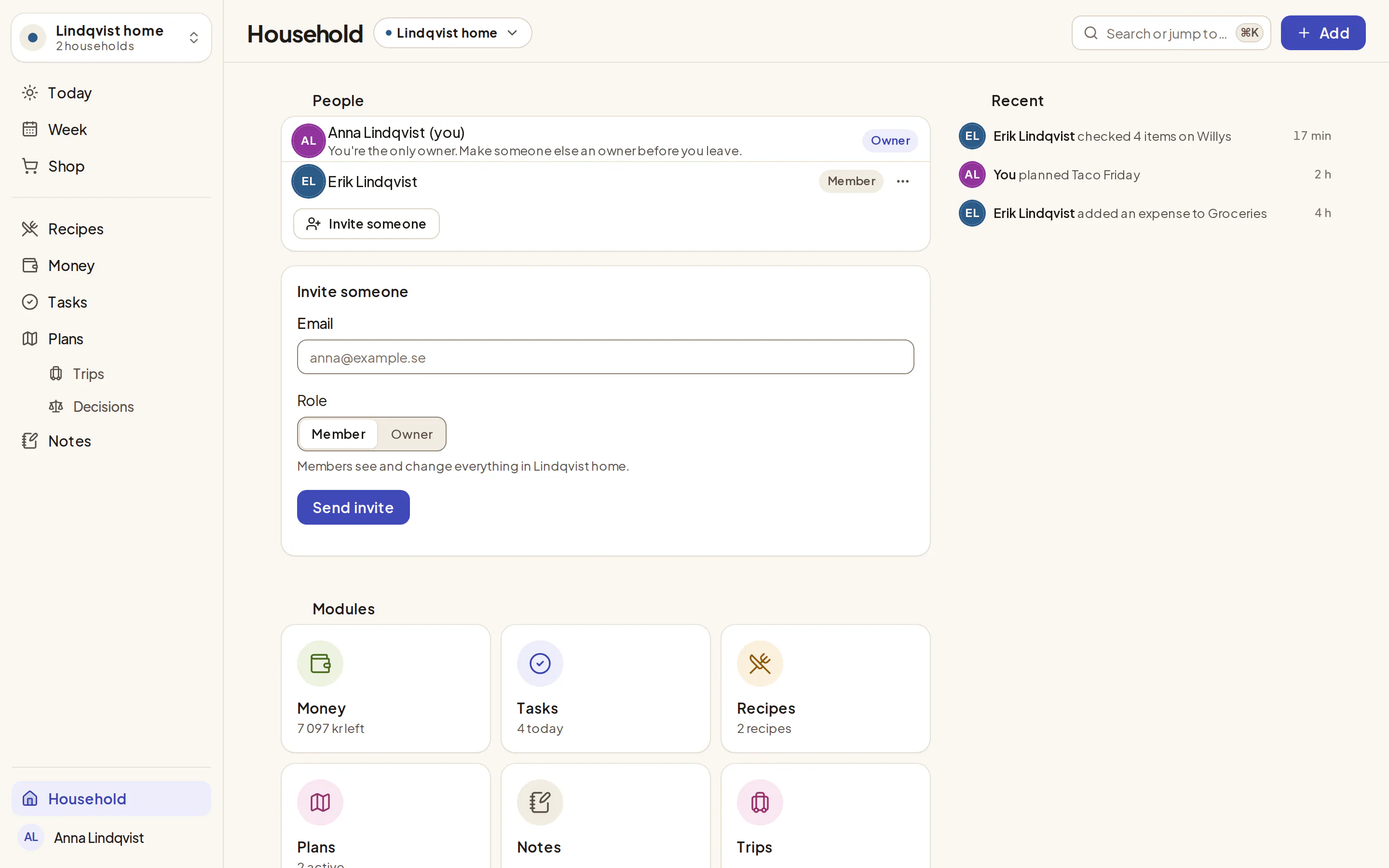Open activity 'You planned Taco Friday'

pyautogui.click(x=1145, y=175)
